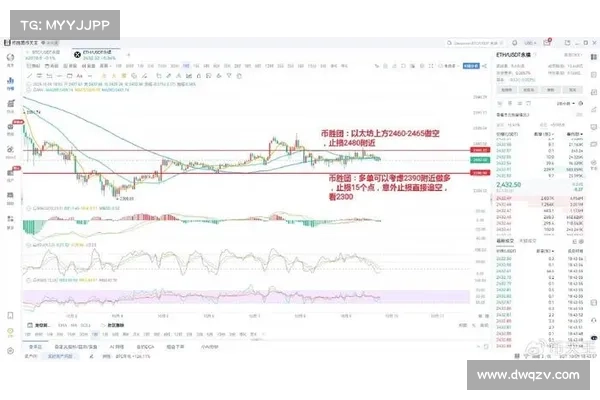Click the symbol search box in the title bar
This screenshot has height=400, width=600.
point(474,43)
